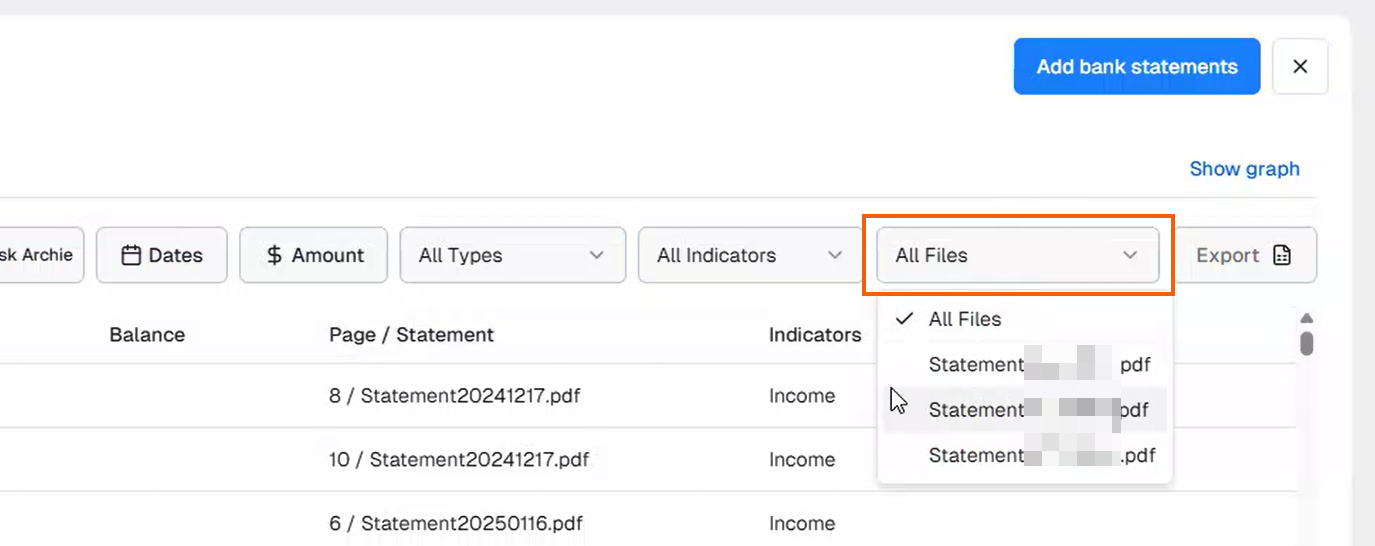Click the document icon on Export

pos(1282,255)
